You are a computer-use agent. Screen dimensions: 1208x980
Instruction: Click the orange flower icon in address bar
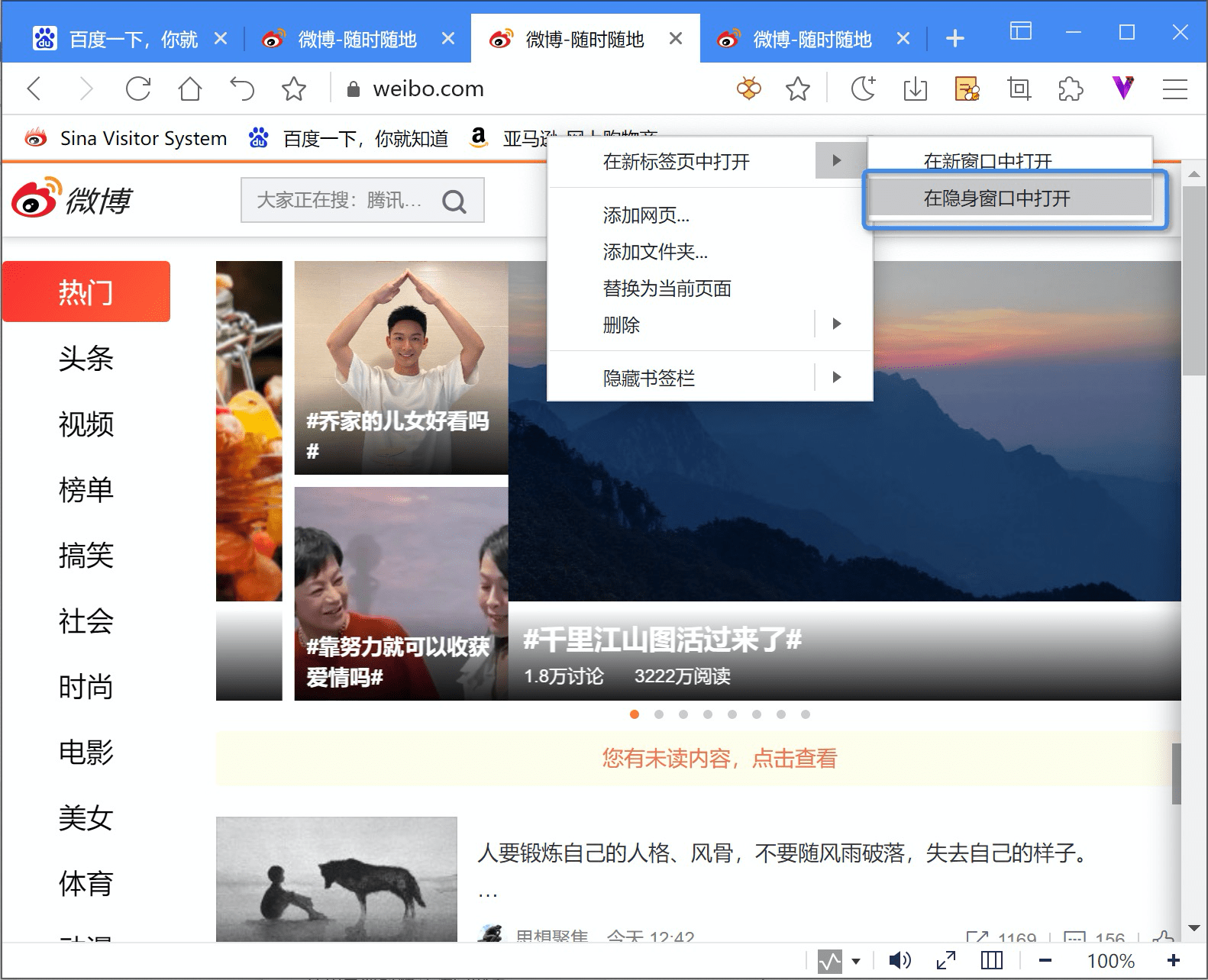click(749, 89)
